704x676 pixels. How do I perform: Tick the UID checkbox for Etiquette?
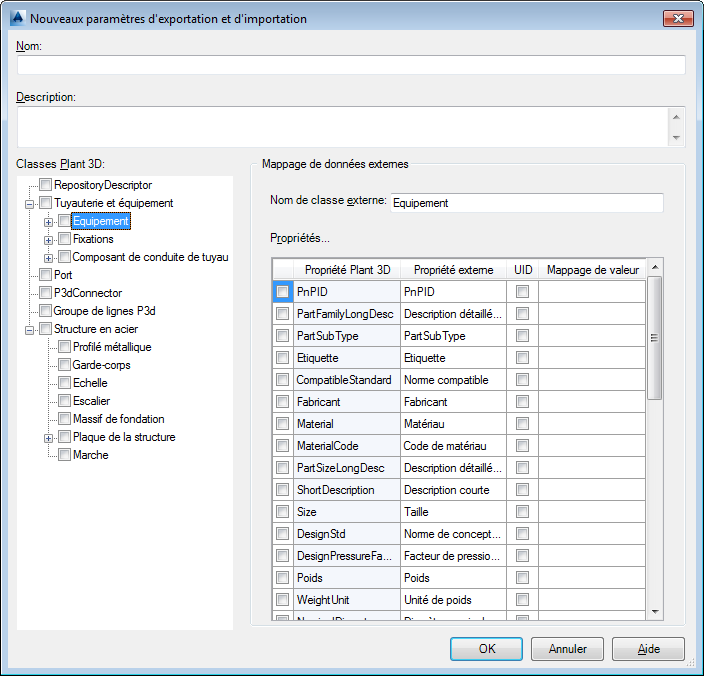tap(522, 358)
